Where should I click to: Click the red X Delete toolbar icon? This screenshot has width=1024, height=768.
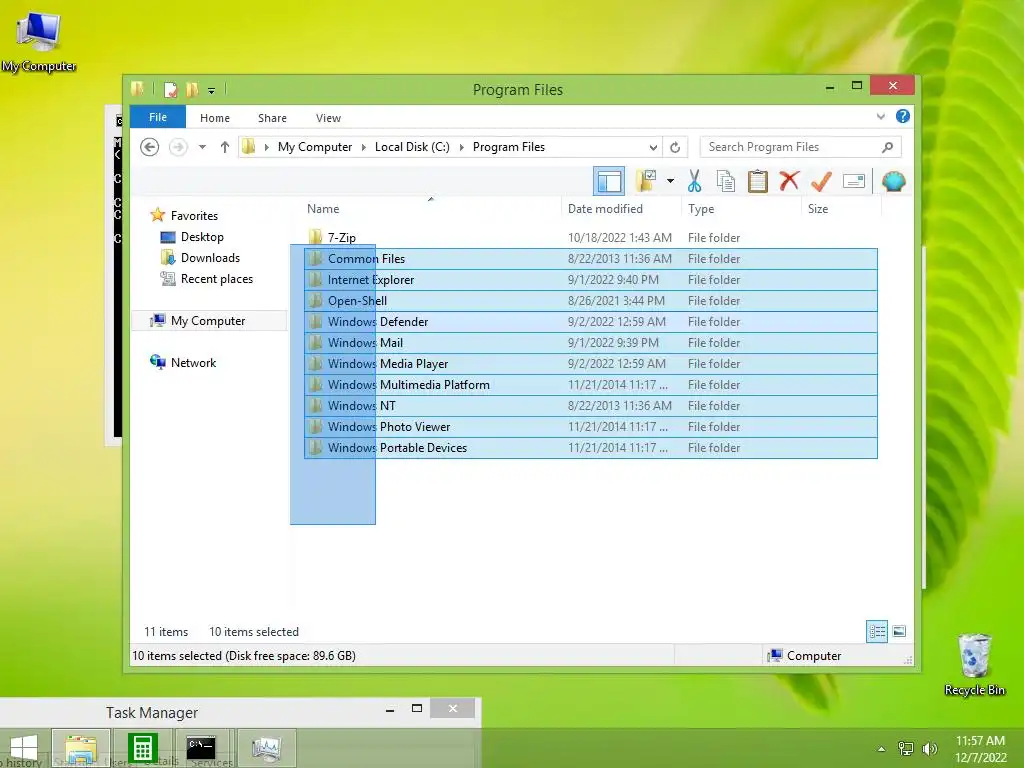pos(789,180)
